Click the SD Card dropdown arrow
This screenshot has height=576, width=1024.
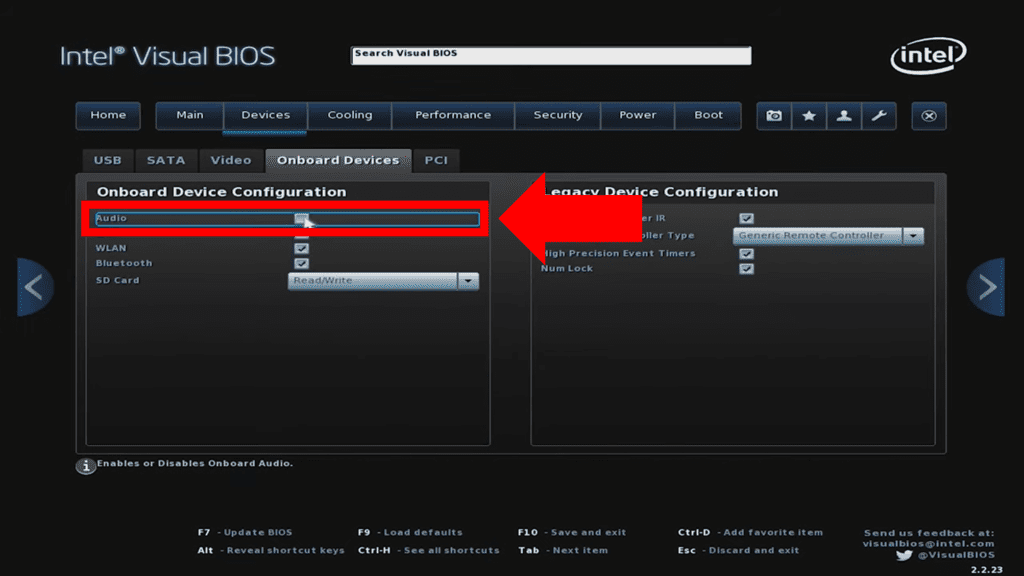[x=468, y=281]
